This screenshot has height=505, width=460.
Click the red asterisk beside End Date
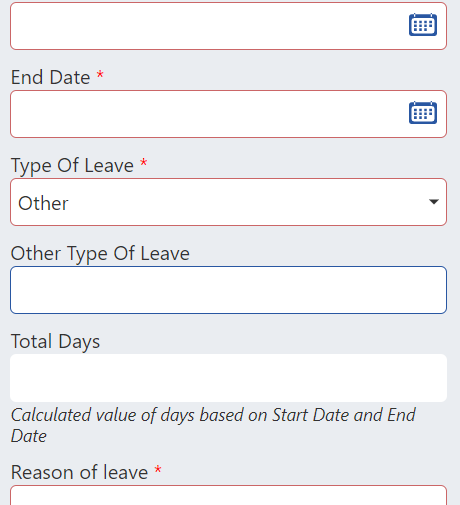(x=100, y=74)
